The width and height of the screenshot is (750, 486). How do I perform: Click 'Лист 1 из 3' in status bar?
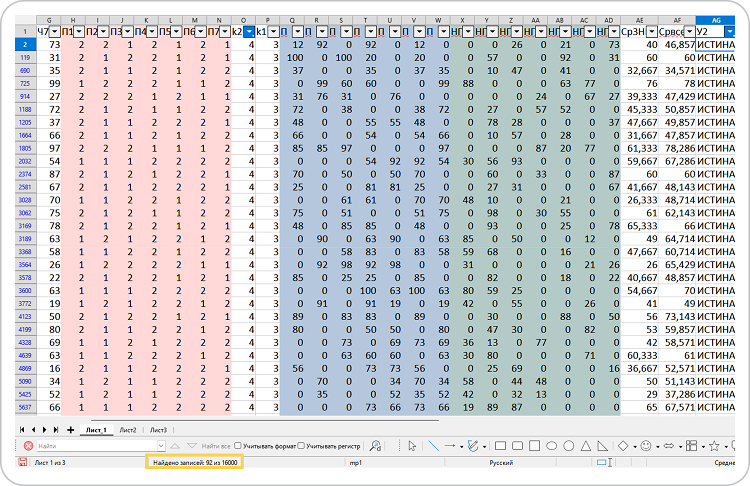tap(50, 463)
